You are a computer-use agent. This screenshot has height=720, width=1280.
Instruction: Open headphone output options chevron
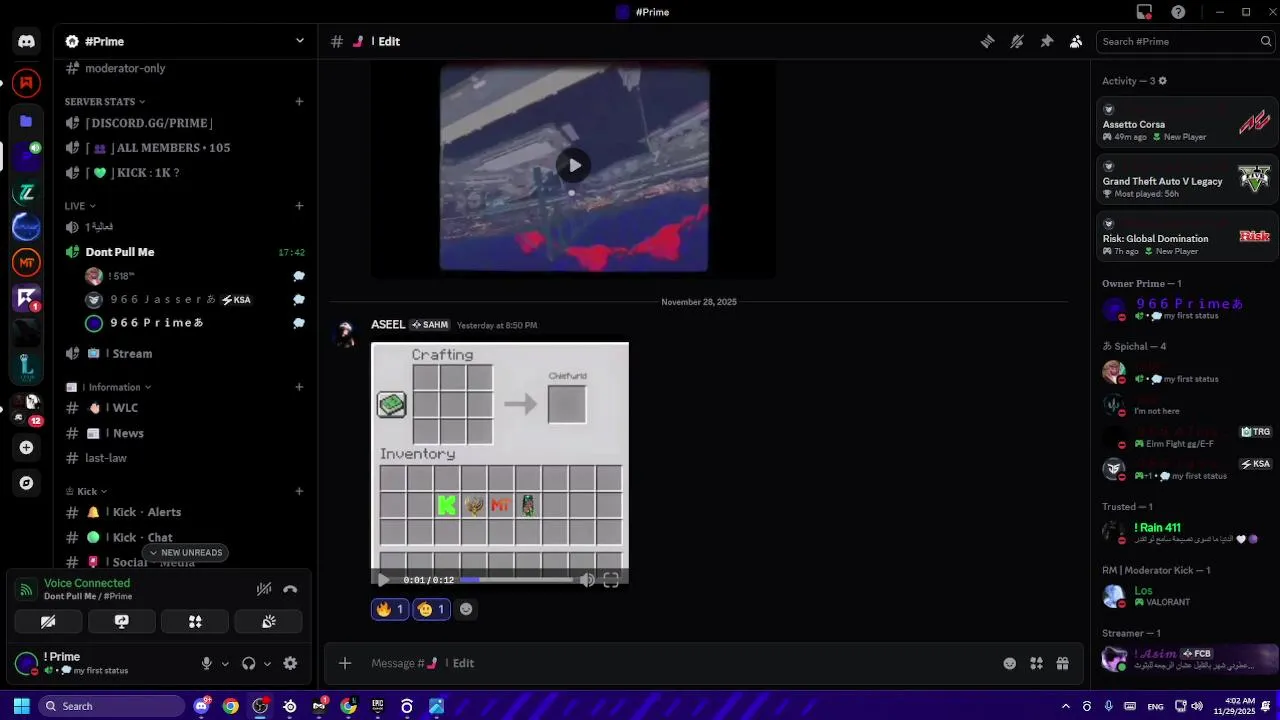pyautogui.click(x=267, y=663)
